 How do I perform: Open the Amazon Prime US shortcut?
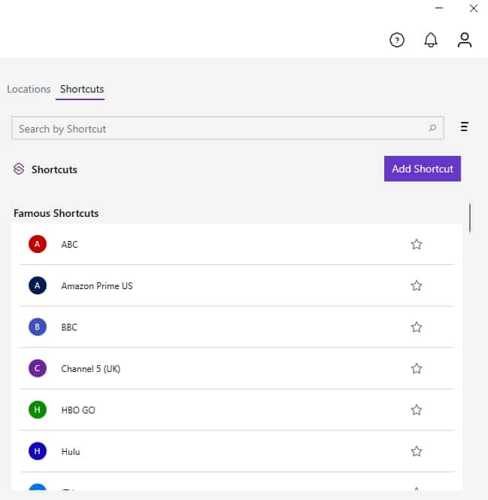pos(237,286)
